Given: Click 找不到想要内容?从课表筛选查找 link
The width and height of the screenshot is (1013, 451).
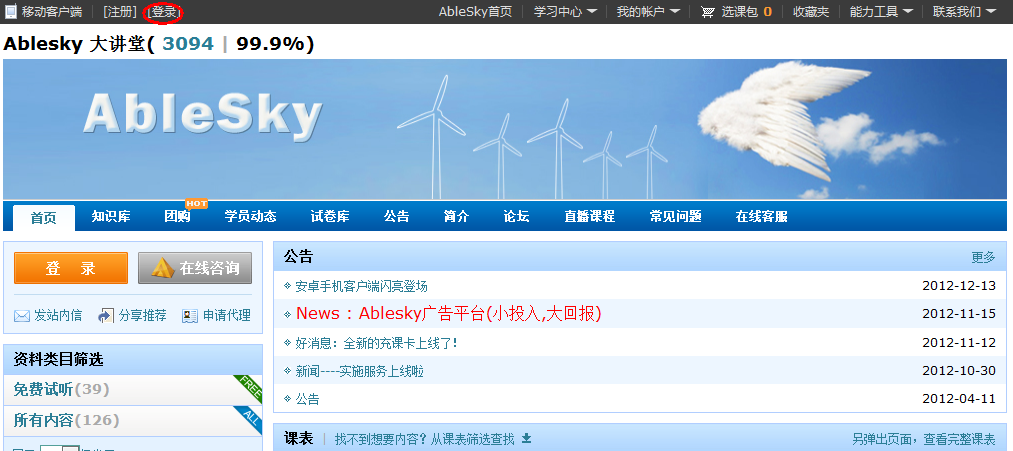Looking at the screenshot, I should click(424, 439).
